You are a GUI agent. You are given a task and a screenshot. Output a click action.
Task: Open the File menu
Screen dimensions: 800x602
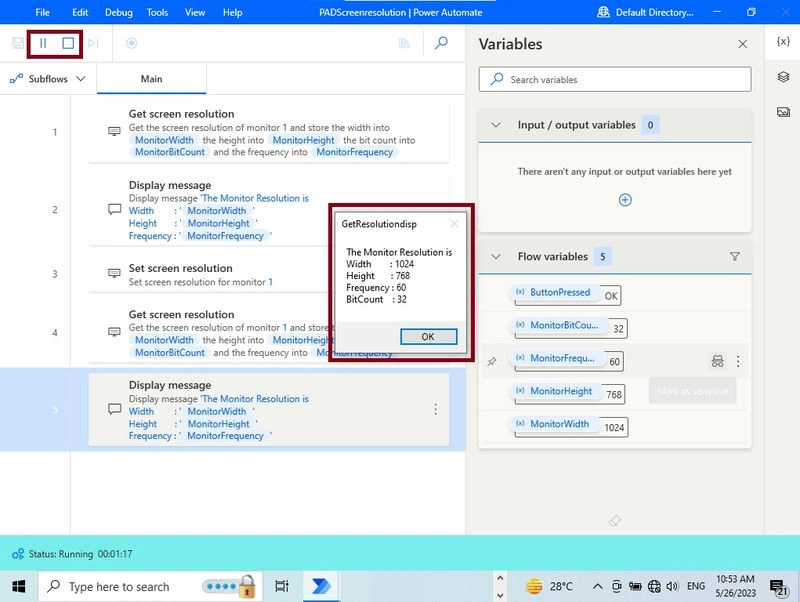[42, 12]
